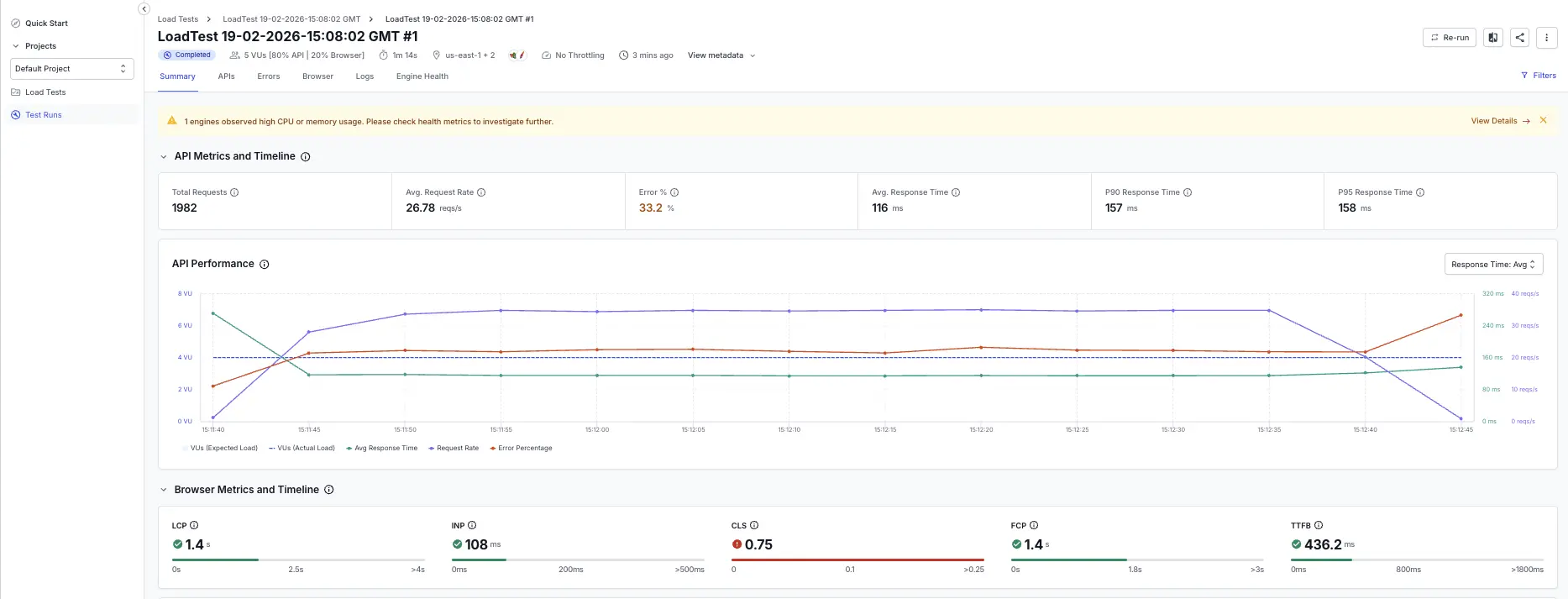Click the browser types icon in the run header
The width and height of the screenshot is (1568, 599).
pos(517,55)
